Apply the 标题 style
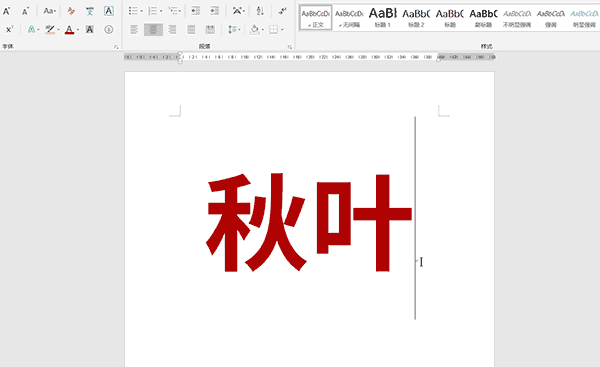600x367 pixels. coord(450,18)
